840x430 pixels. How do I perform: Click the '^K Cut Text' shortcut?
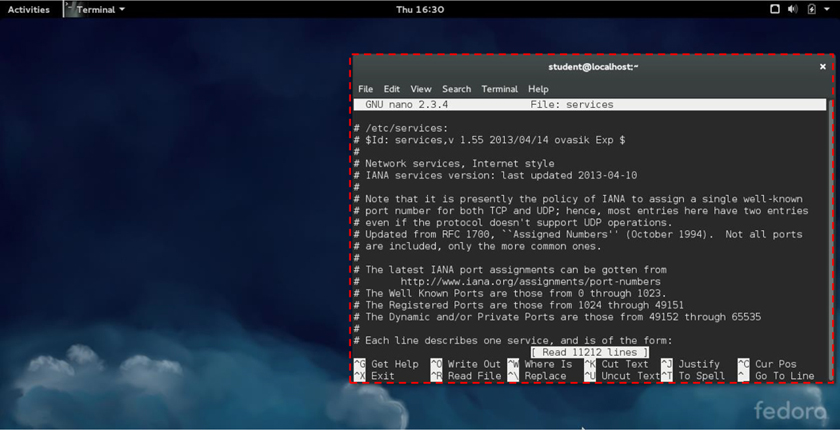[616, 364]
